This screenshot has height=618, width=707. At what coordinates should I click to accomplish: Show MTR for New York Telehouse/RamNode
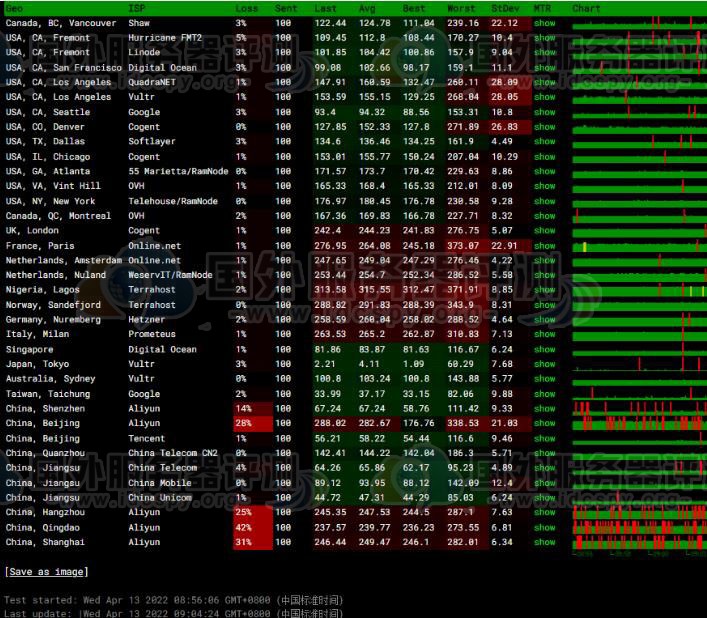click(545, 201)
